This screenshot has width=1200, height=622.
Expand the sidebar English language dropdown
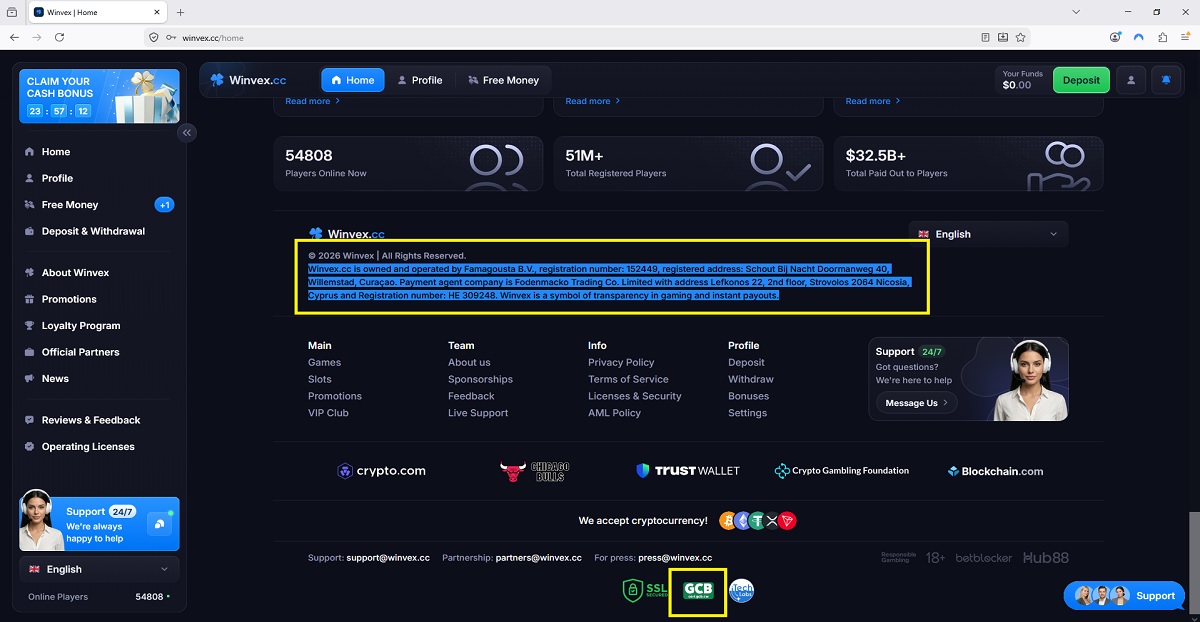99,569
